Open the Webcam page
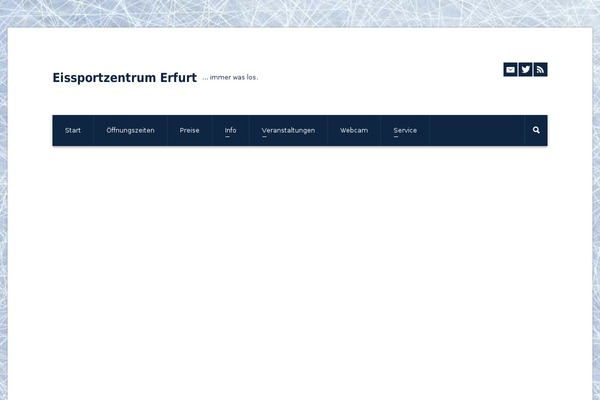The height and width of the screenshot is (400, 600). coord(354,131)
